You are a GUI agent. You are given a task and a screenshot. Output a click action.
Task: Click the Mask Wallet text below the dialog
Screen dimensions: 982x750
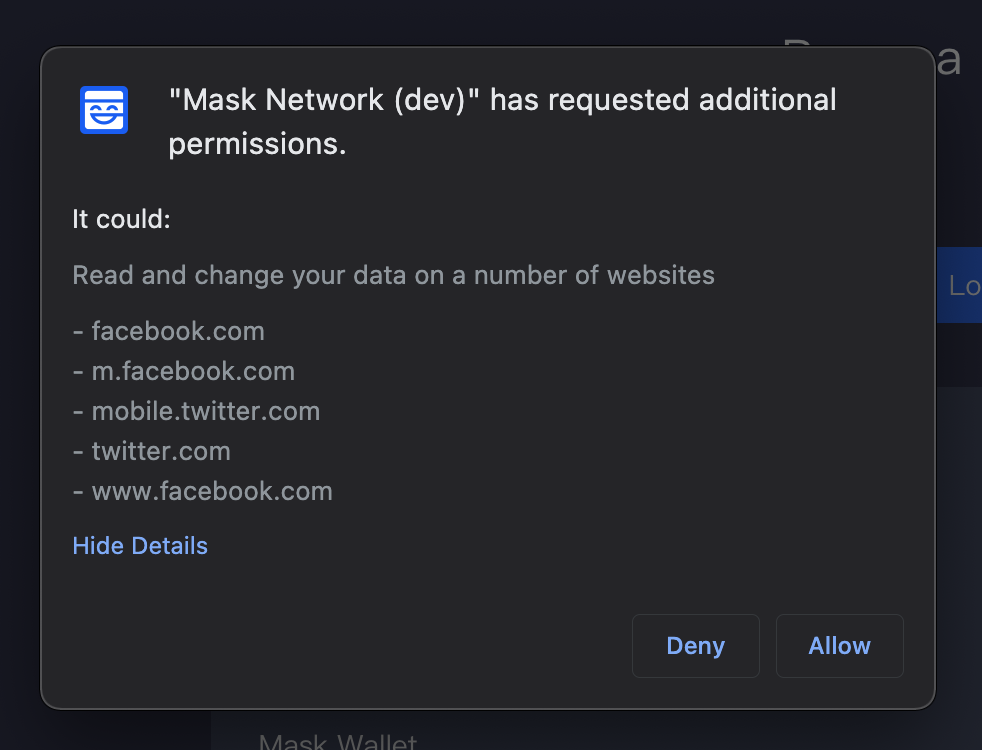(x=337, y=741)
